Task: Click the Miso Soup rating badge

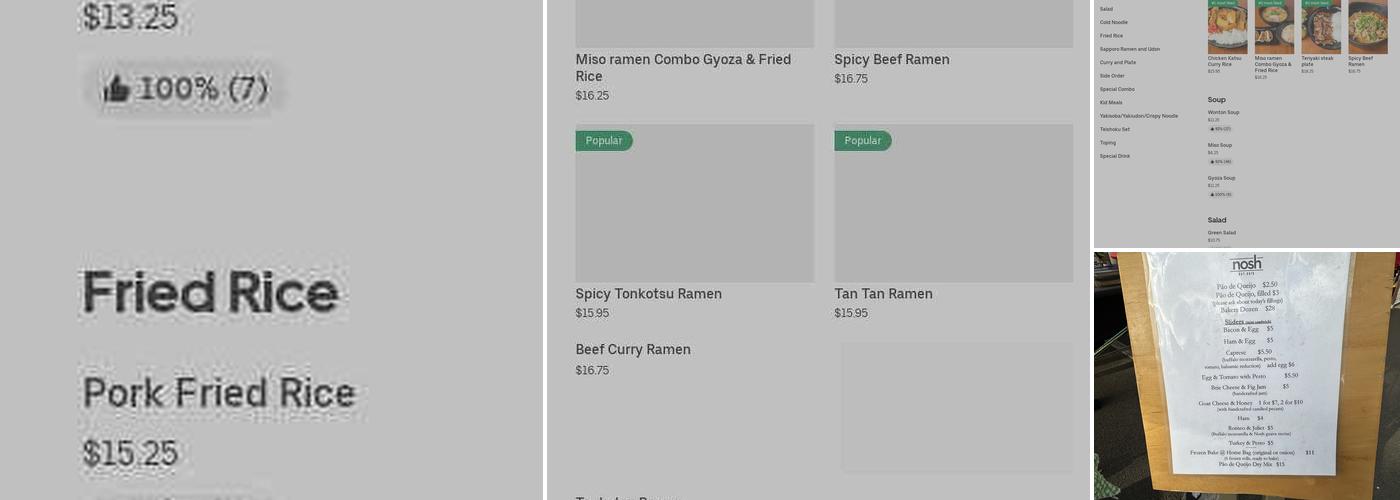Action: click(1220, 162)
